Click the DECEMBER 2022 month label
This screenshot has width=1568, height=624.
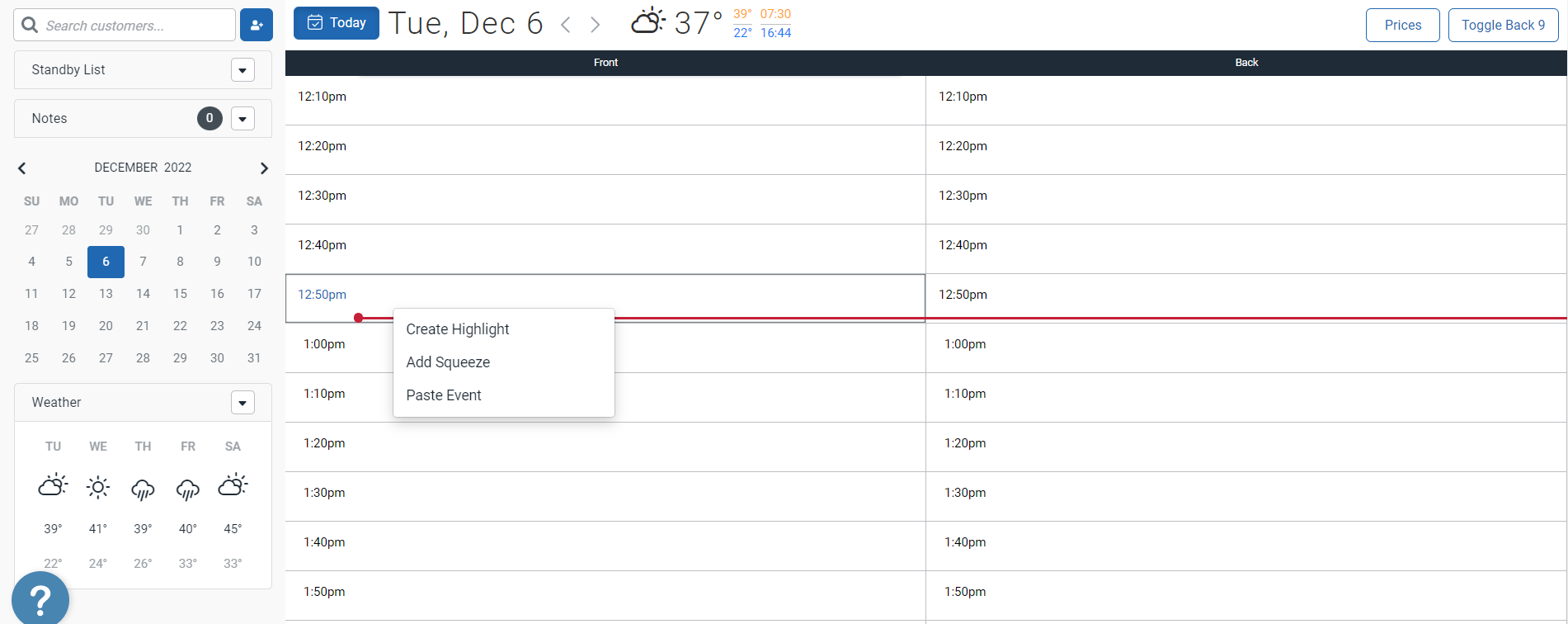tap(143, 168)
